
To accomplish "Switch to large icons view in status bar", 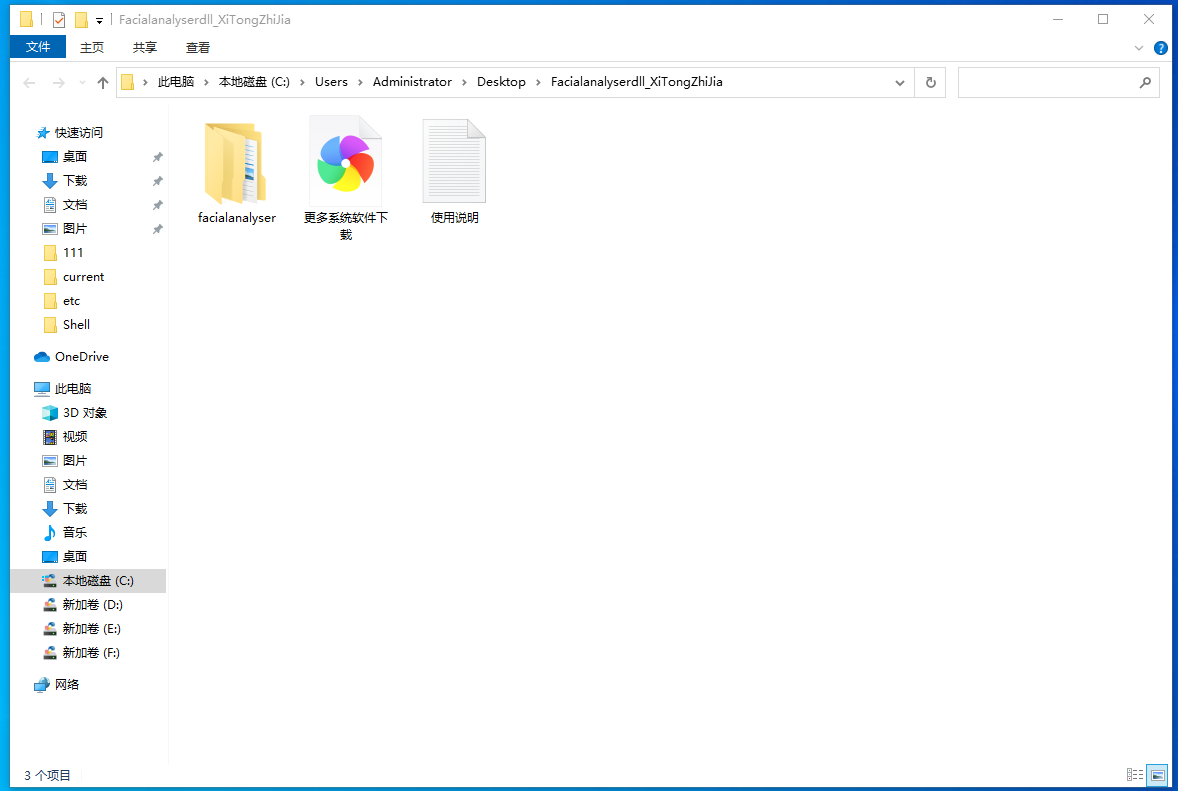I will (x=1157, y=774).
